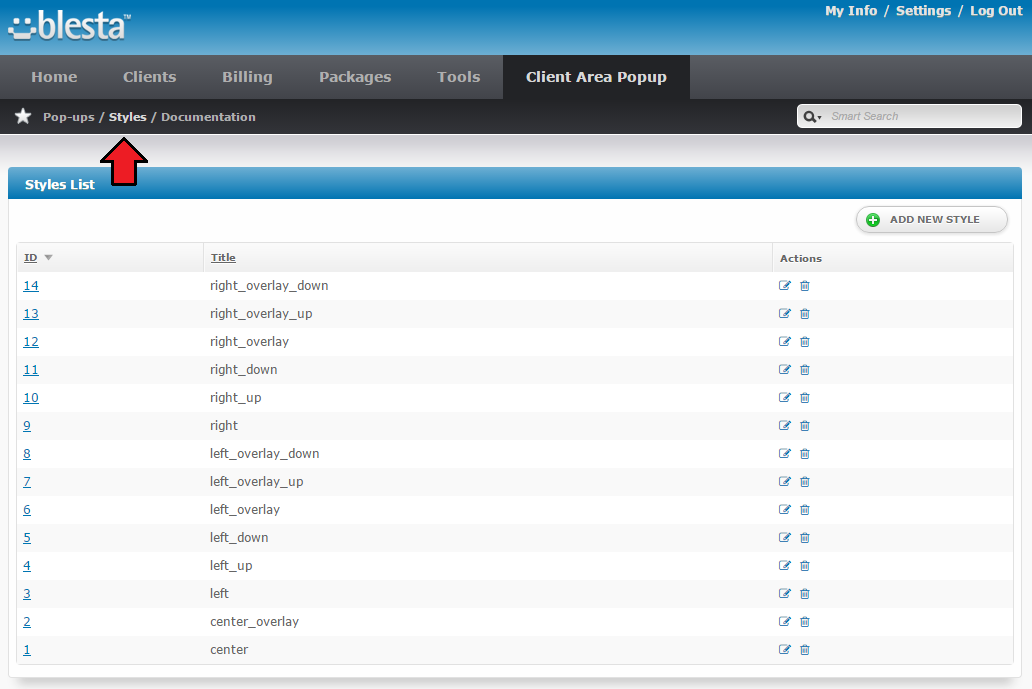Edit the right_down style

(785, 369)
